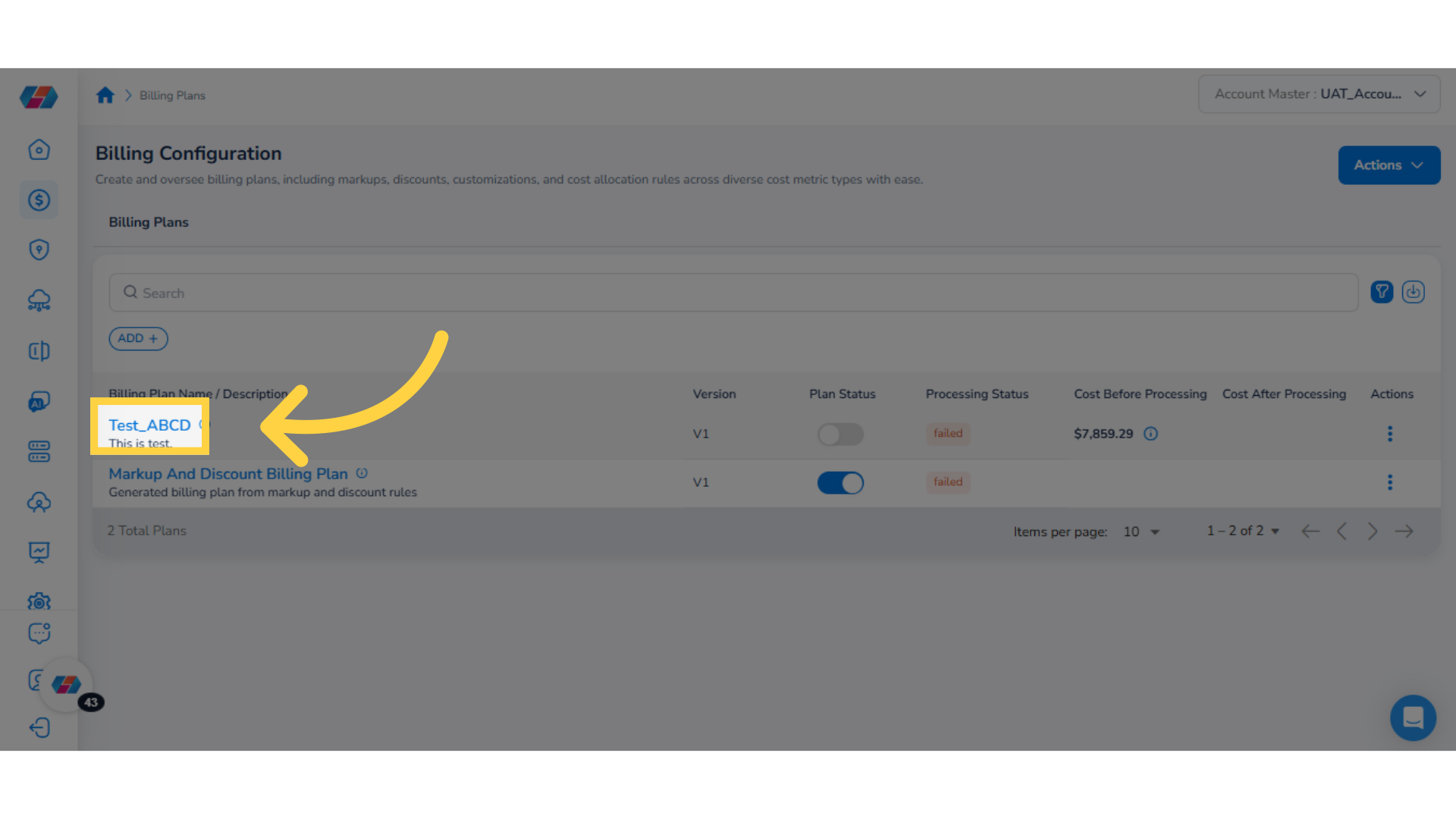The width and height of the screenshot is (1456, 819).
Task: Open the feedback chat bubble sidebar icon
Action: [39, 632]
